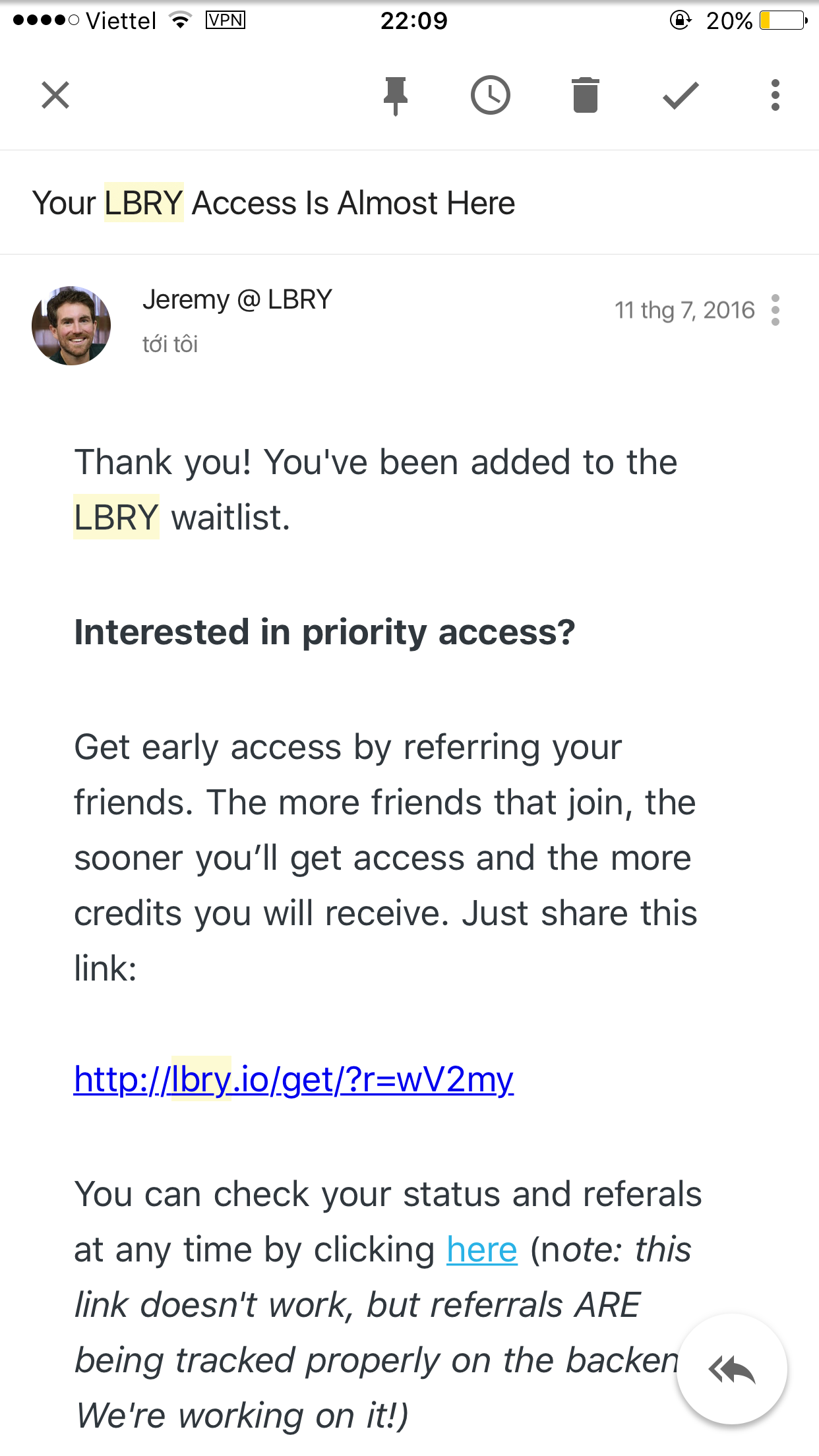Open the lbry.io referral link
The height and width of the screenshot is (1456, 819).
point(293,1079)
